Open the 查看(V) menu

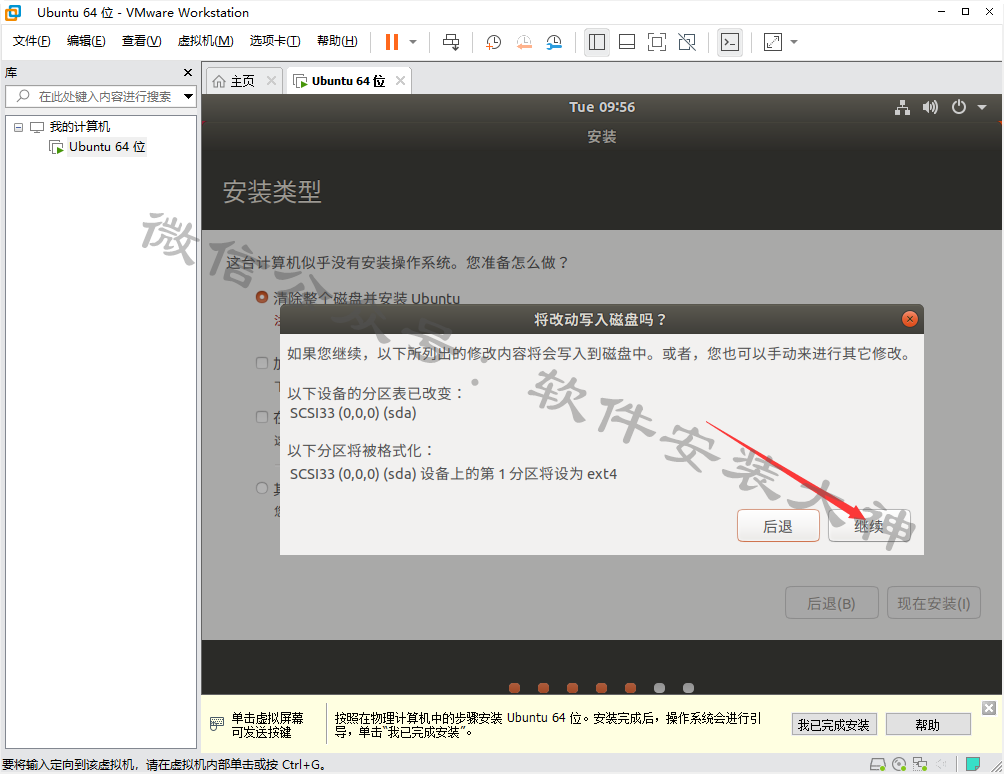142,41
